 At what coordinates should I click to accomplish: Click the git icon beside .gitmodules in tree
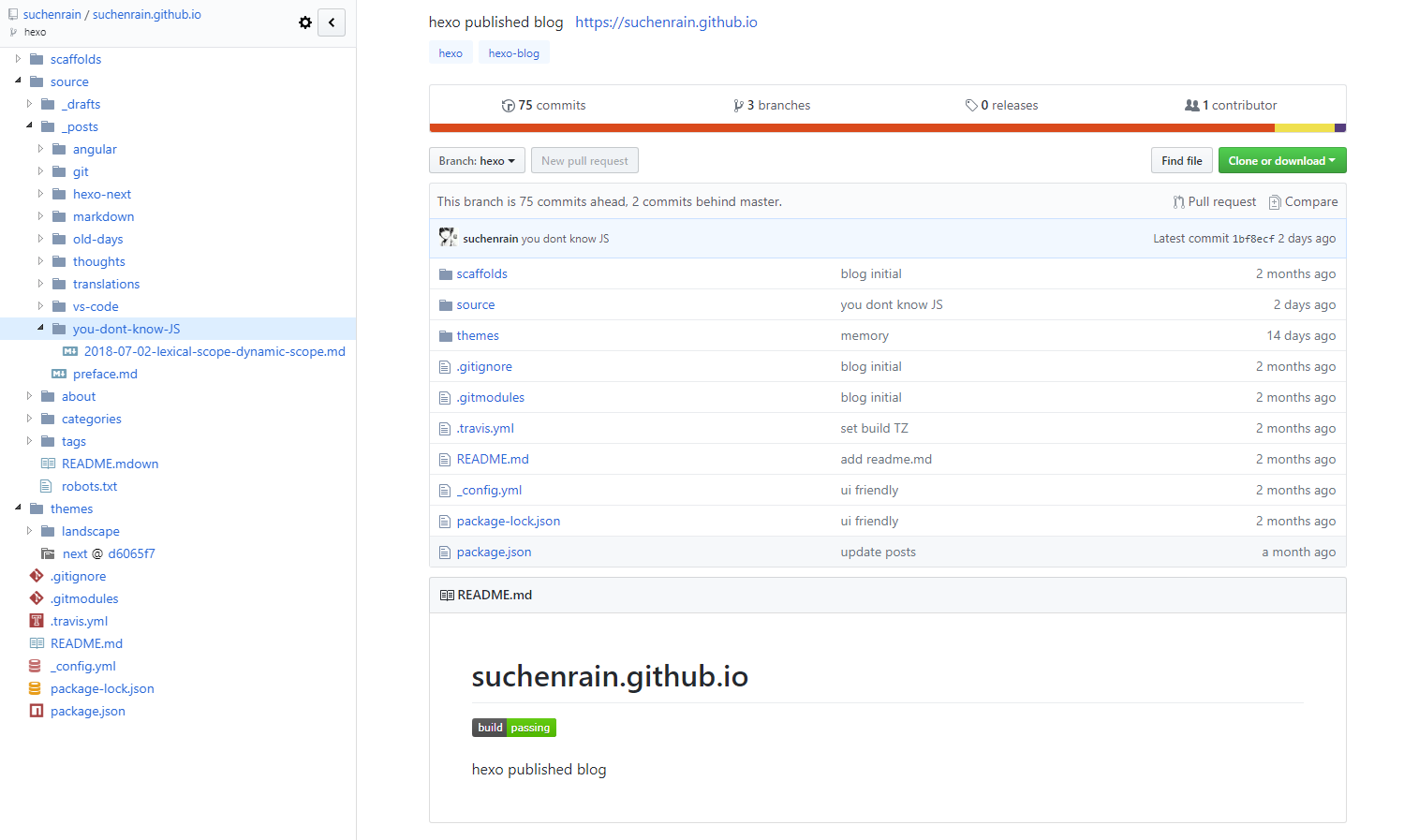pyautogui.click(x=37, y=598)
